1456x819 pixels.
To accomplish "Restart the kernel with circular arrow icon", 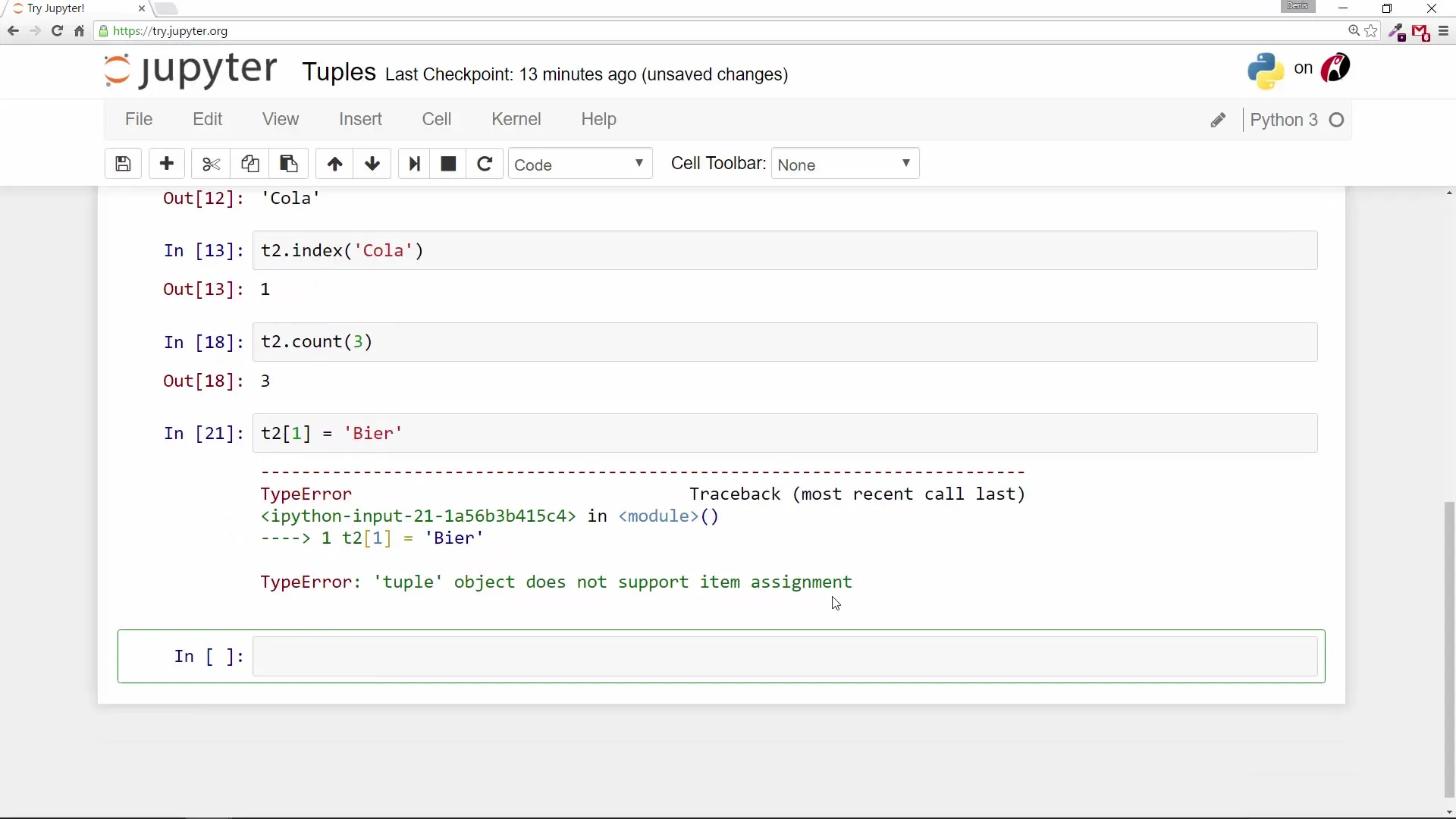I will click(x=485, y=164).
